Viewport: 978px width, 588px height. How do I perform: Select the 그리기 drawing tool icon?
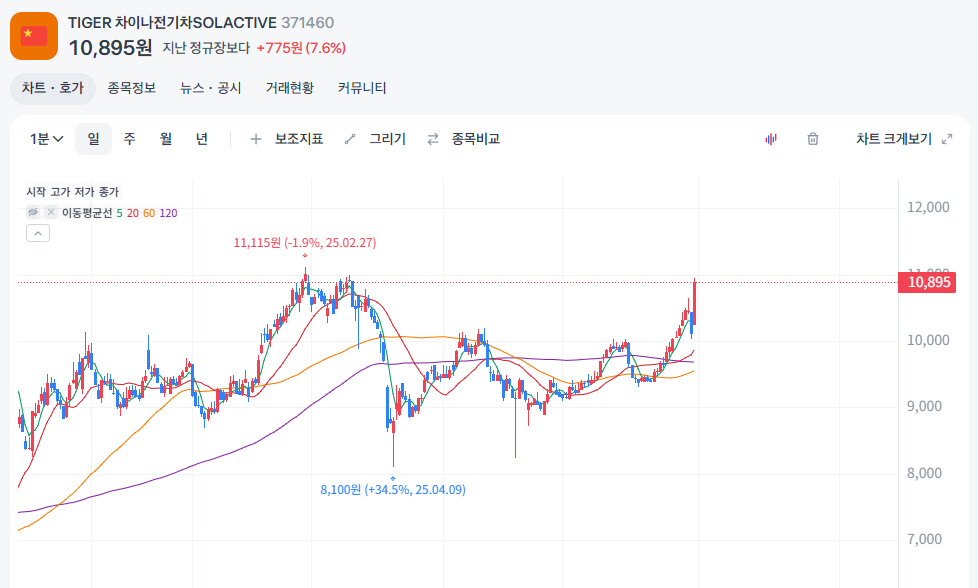[x=350, y=139]
